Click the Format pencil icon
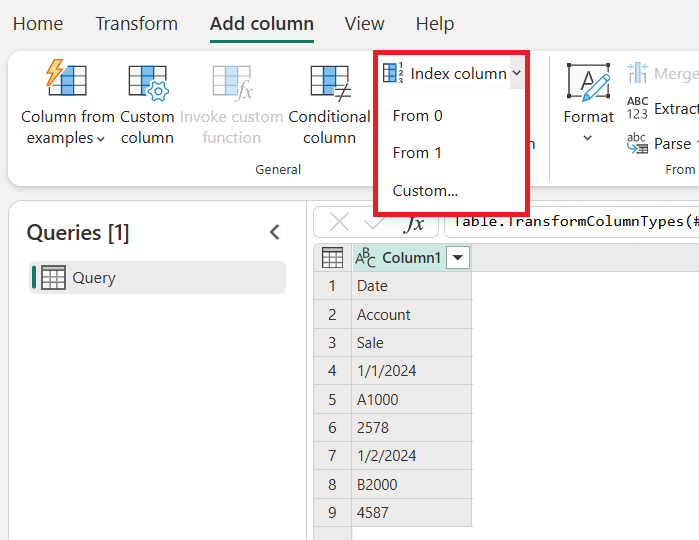The width and height of the screenshot is (699, 540). pos(588,81)
